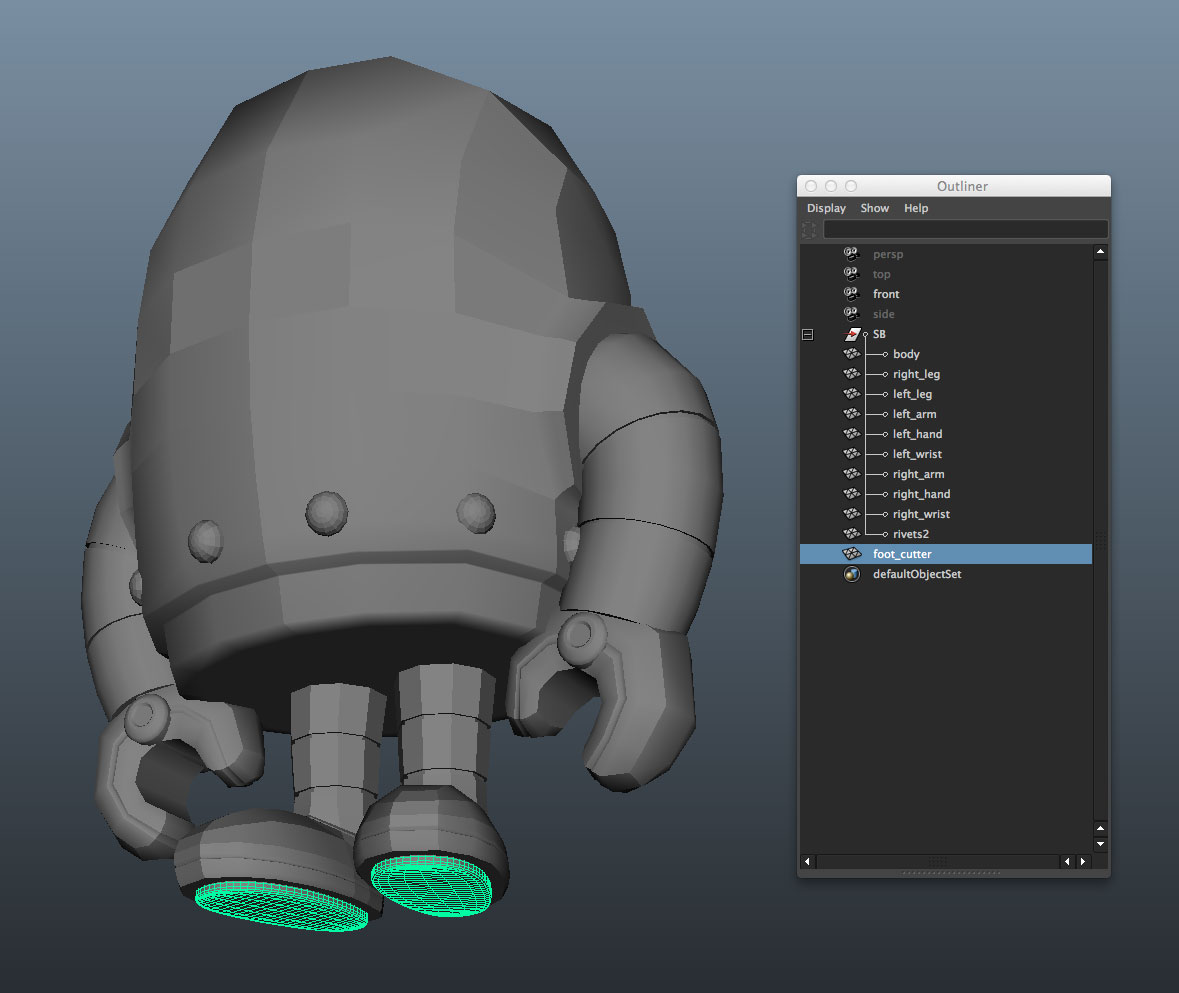Viewport: 1179px width, 993px height.
Task: Select the left_hand object
Action: [x=917, y=434]
